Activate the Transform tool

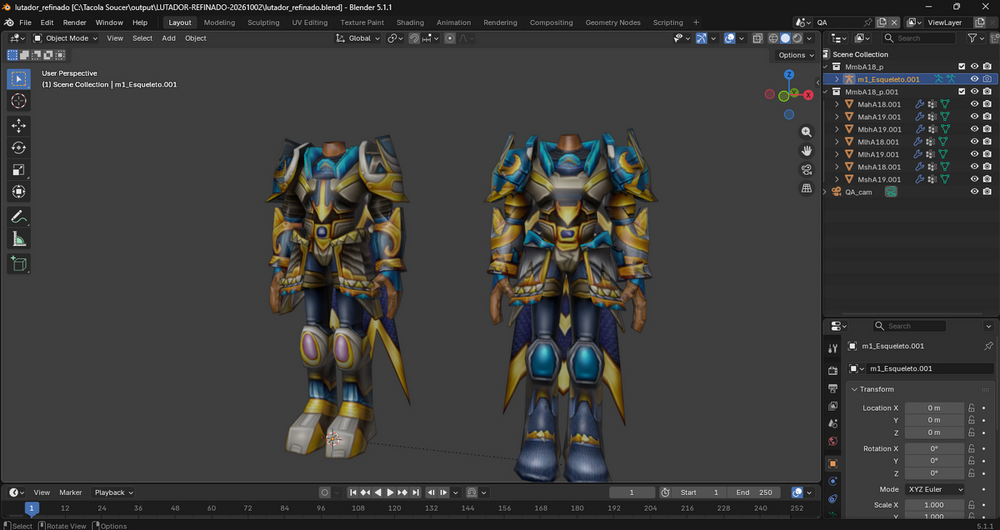(x=18, y=191)
